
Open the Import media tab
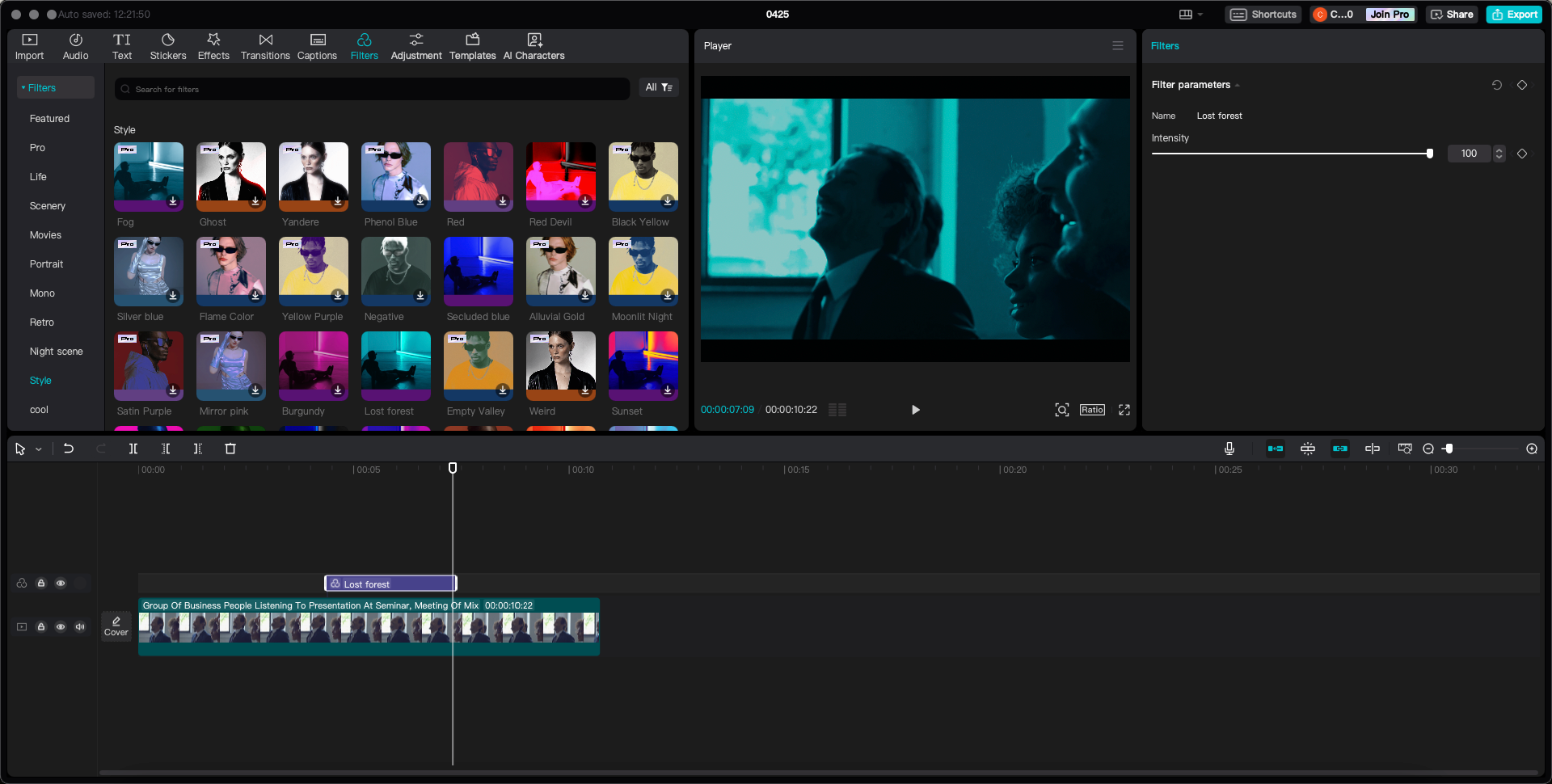[29, 47]
